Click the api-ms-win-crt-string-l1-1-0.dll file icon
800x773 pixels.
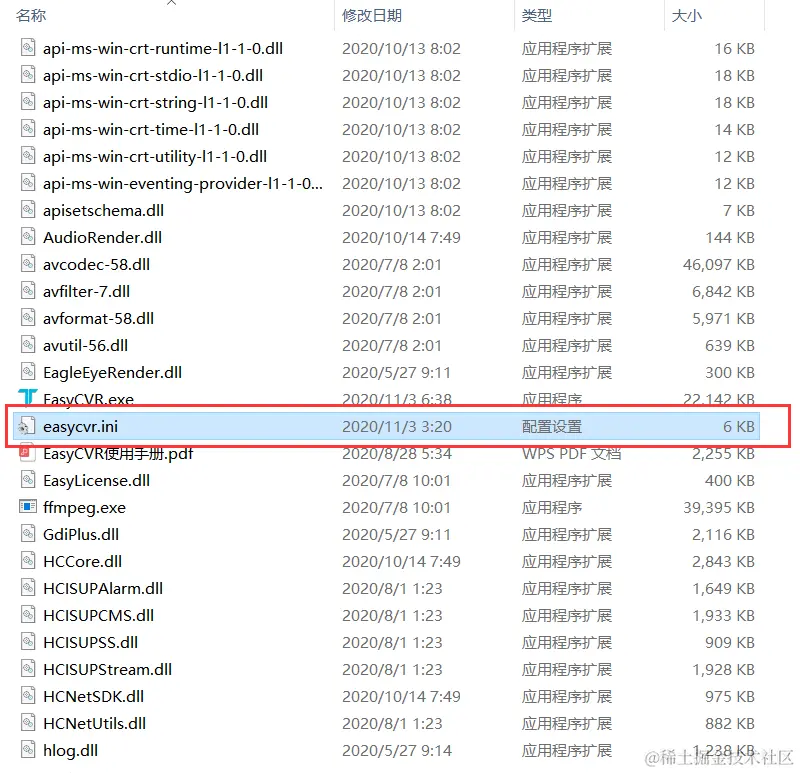coord(28,102)
